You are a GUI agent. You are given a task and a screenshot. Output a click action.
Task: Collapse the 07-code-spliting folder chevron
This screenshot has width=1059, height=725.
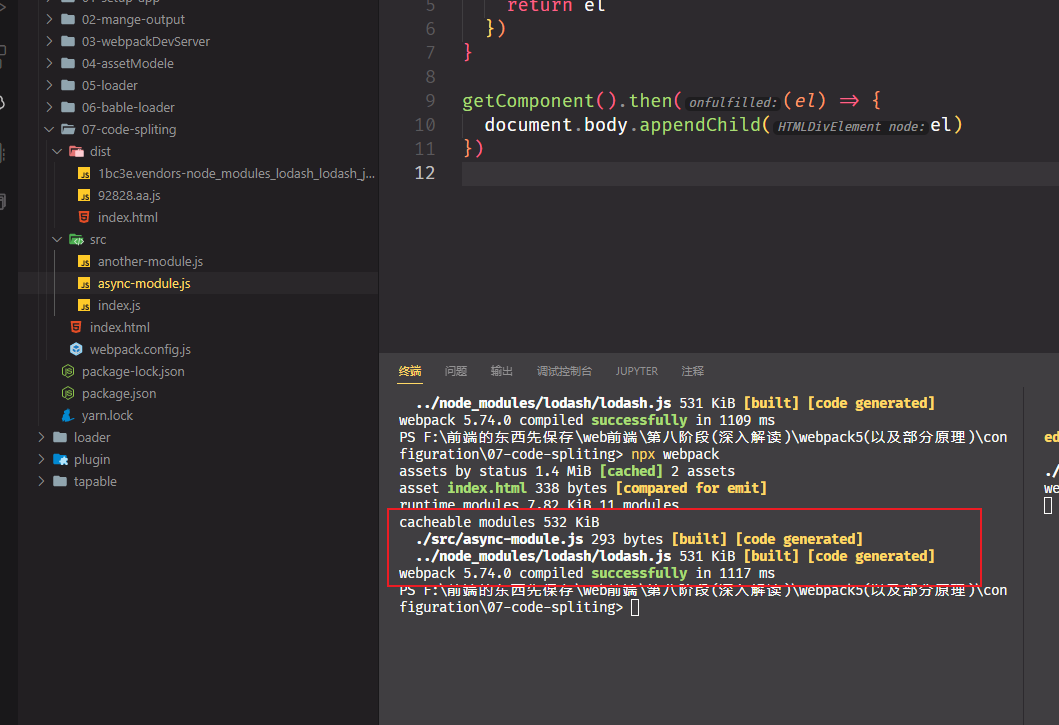coord(49,129)
